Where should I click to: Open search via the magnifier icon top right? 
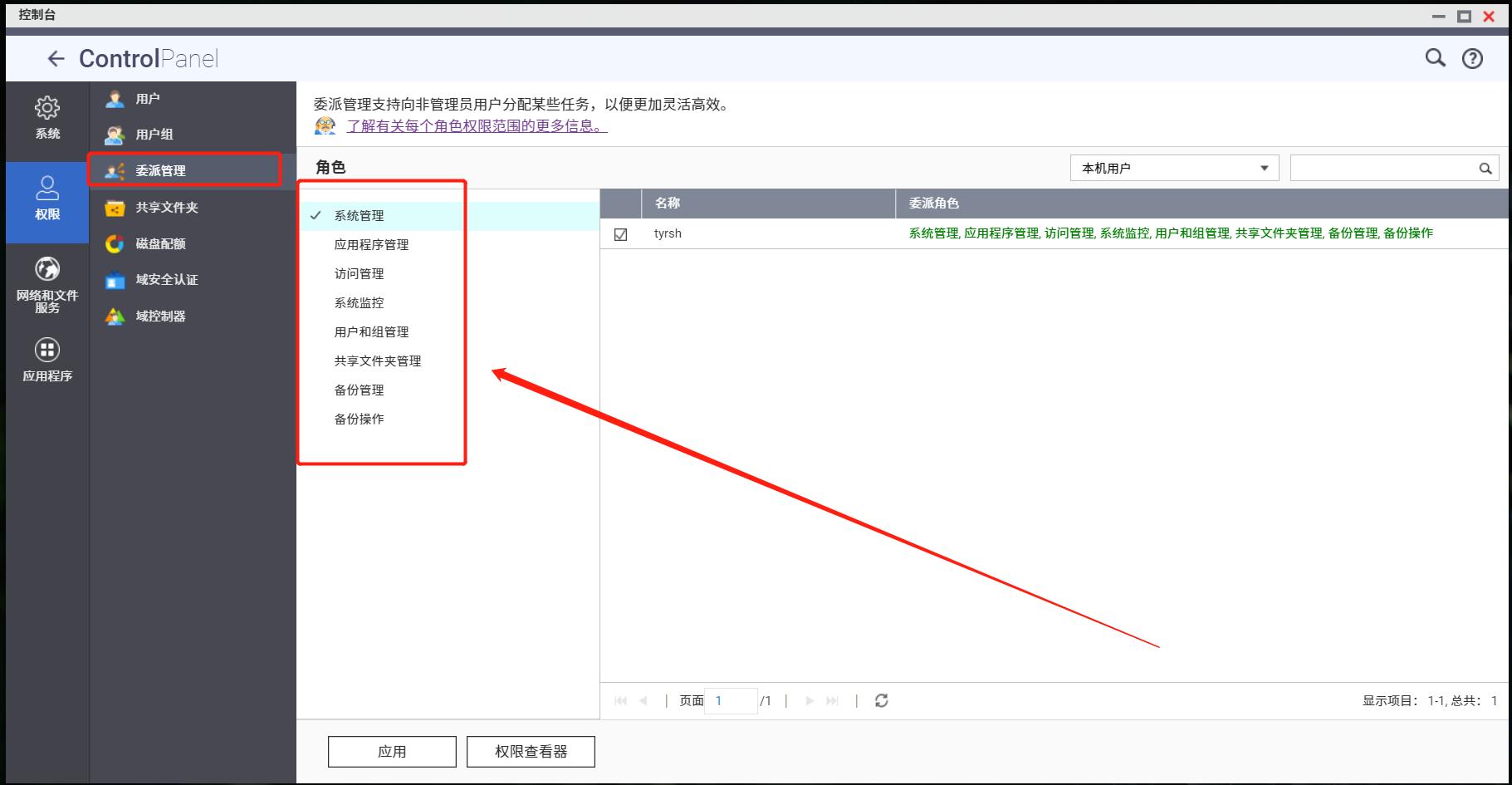[x=1434, y=58]
